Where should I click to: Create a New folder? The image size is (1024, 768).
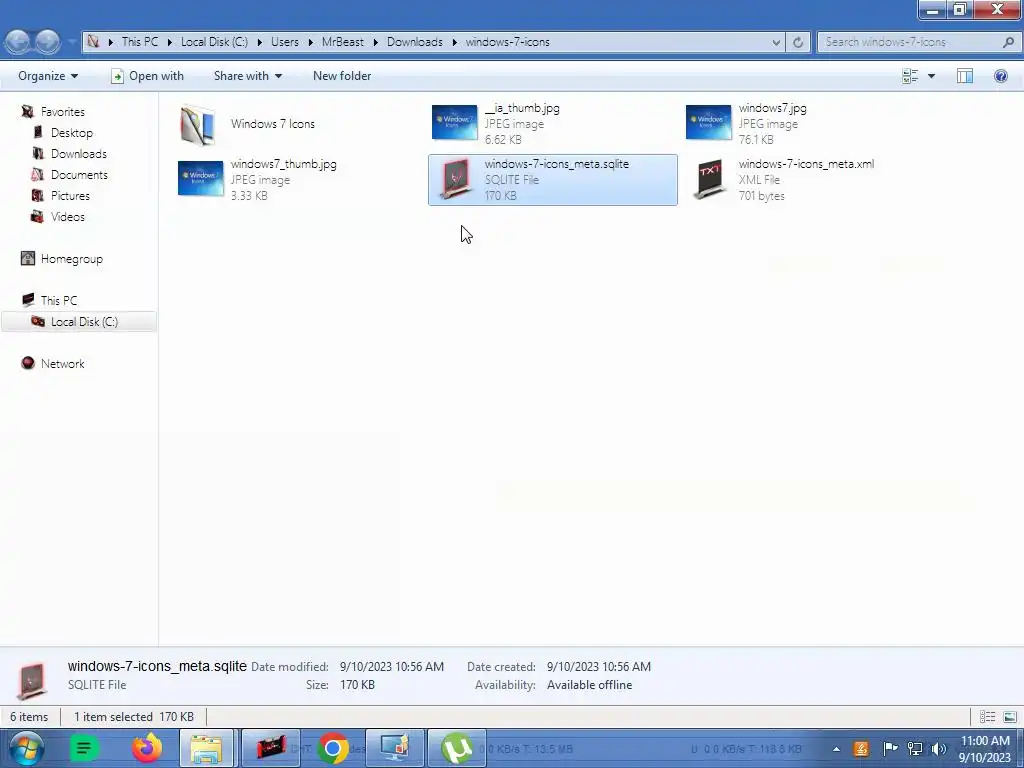click(342, 76)
